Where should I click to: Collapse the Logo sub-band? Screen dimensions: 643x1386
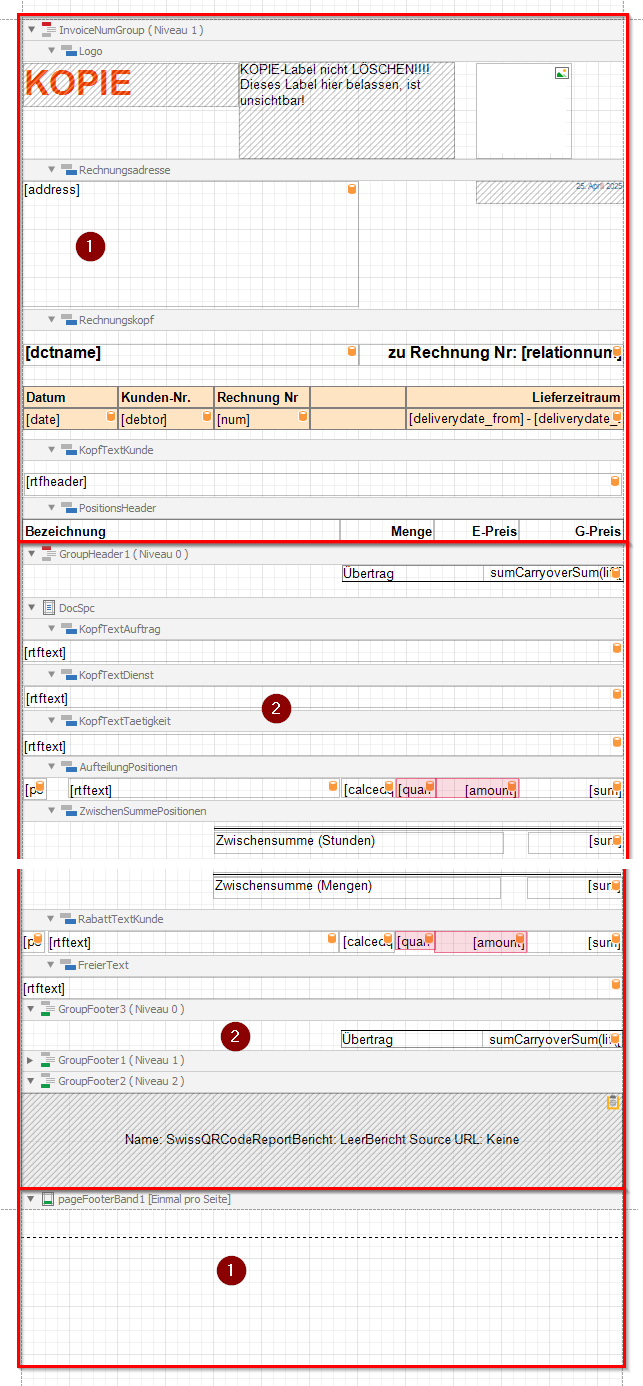(52, 50)
